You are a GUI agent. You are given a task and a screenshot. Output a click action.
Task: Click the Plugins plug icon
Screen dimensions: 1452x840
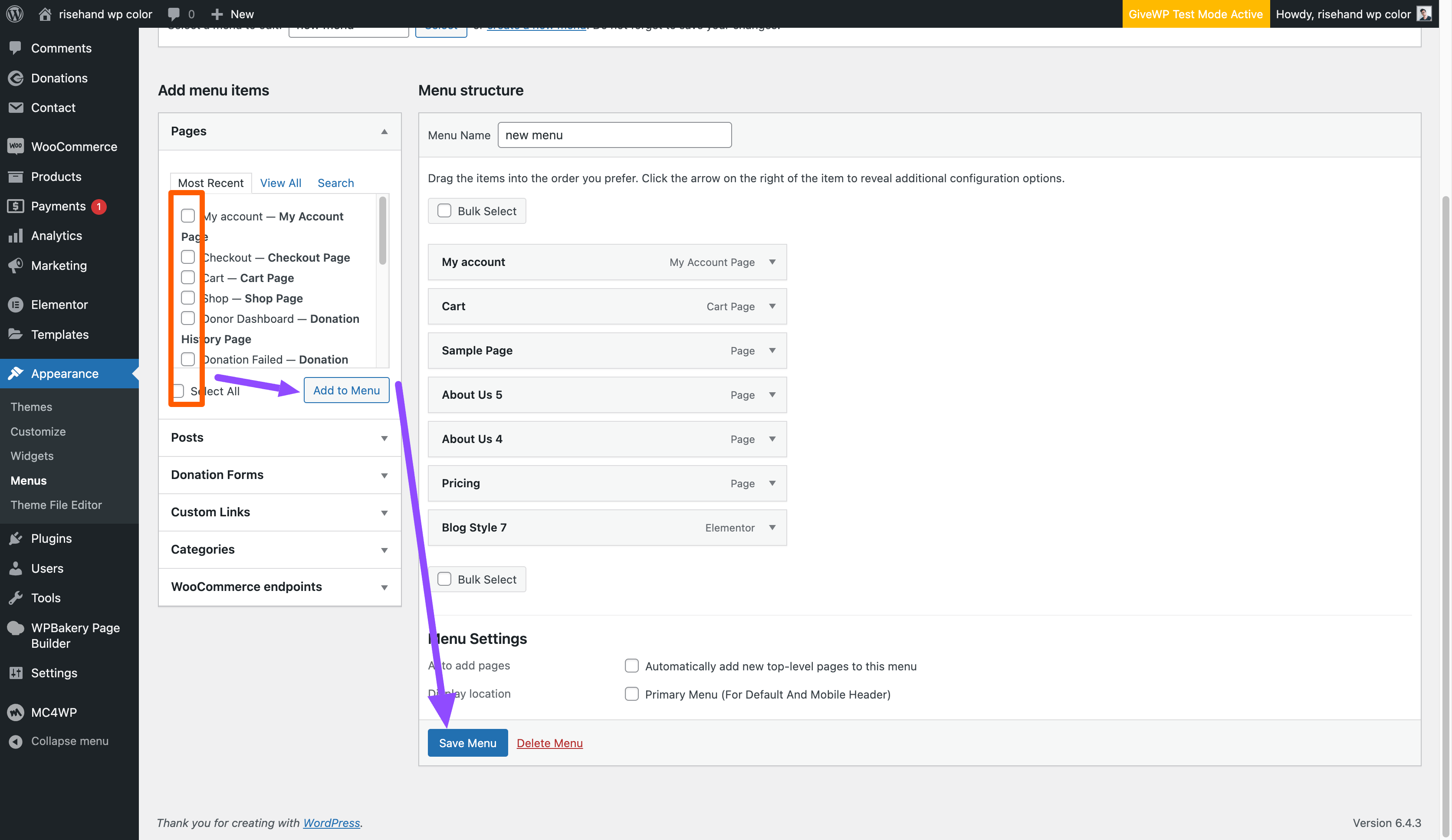point(16,538)
